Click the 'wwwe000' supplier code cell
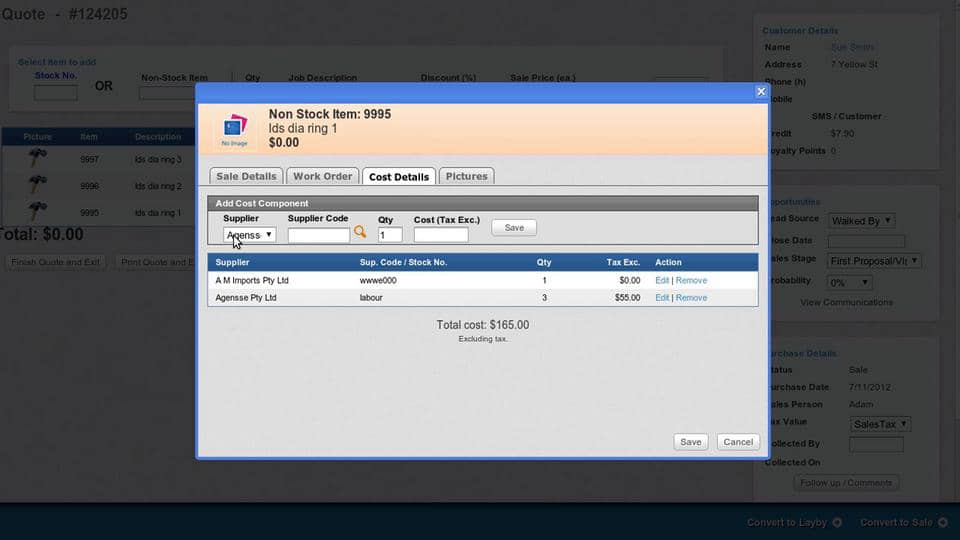This screenshot has width=960, height=540. [x=378, y=280]
